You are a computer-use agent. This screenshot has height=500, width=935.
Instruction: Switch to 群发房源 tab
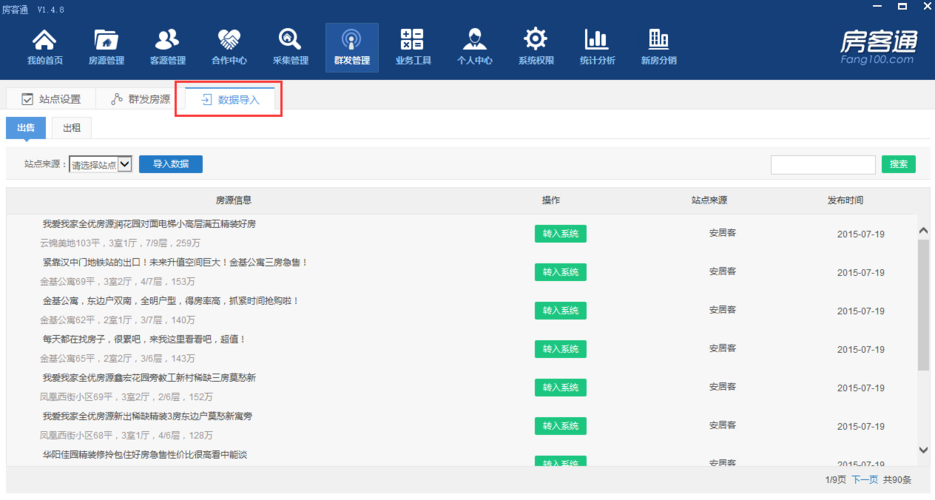[140, 99]
